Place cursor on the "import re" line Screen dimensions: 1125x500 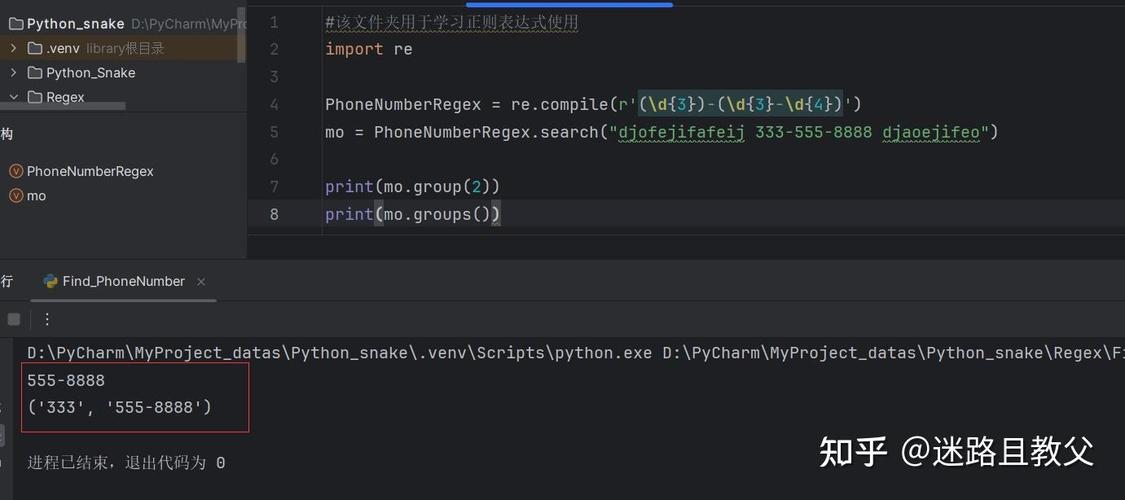pos(369,49)
